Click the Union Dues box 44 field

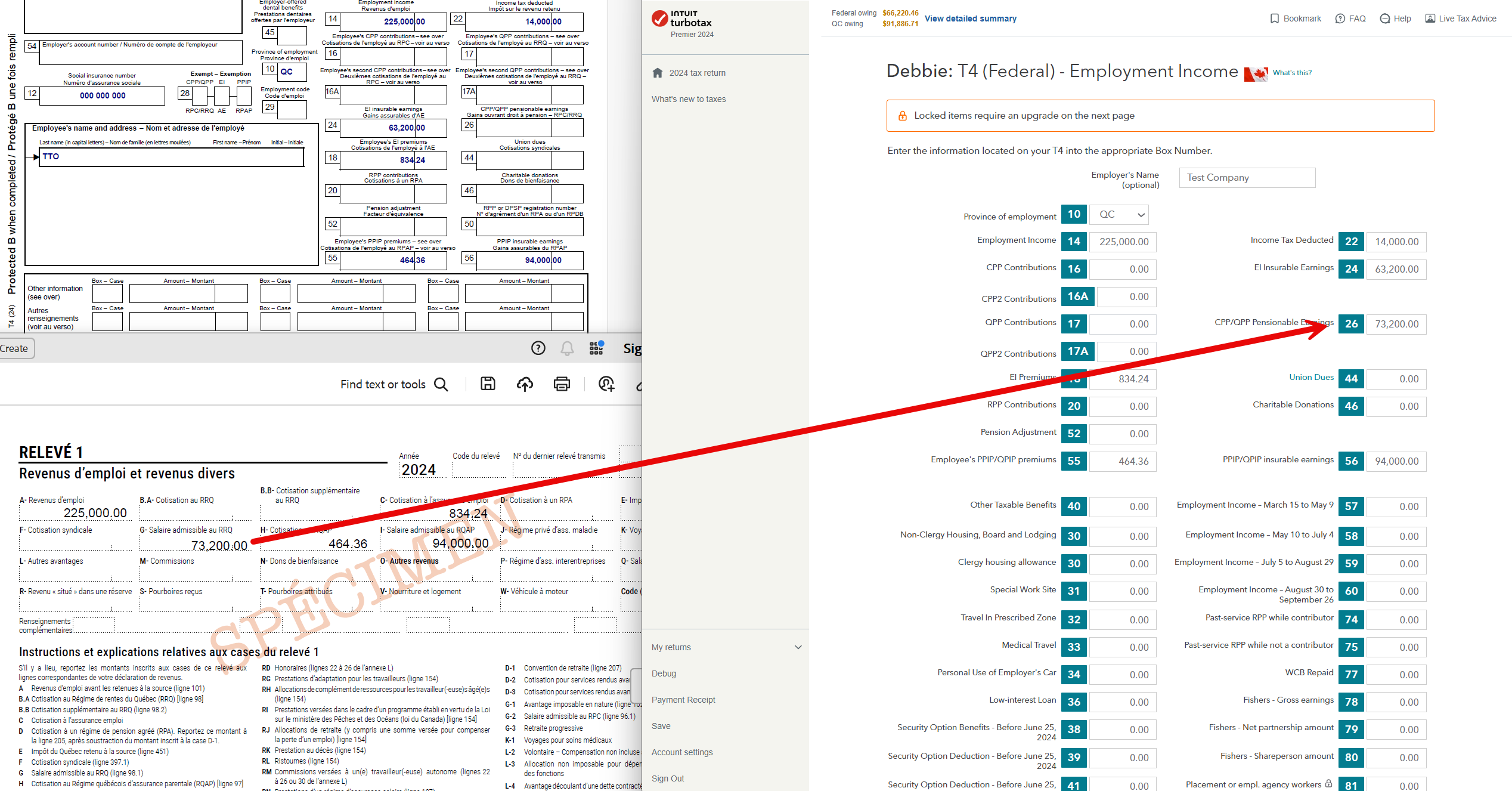(1396, 379)
